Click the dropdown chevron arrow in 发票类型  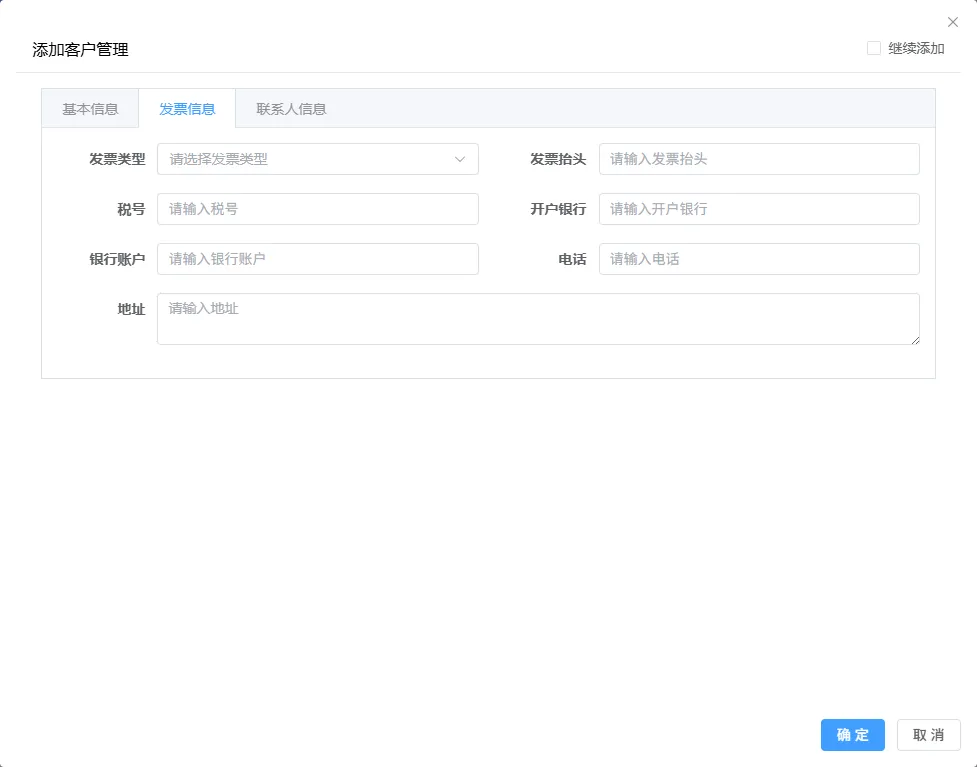[460, 160]
